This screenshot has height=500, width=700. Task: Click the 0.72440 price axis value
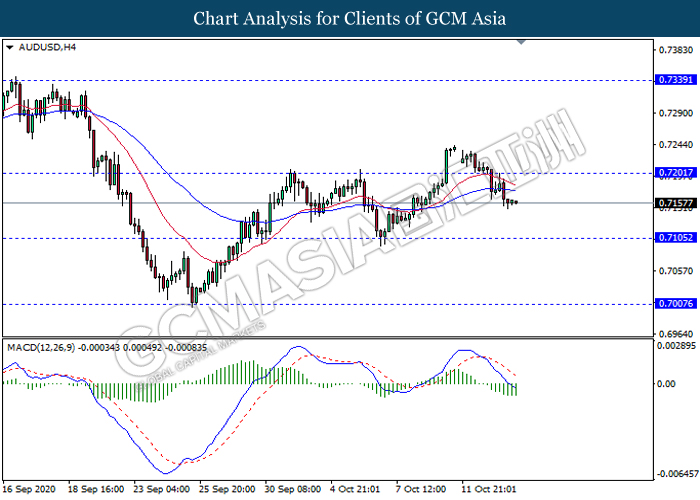click(x=676, y=145)
